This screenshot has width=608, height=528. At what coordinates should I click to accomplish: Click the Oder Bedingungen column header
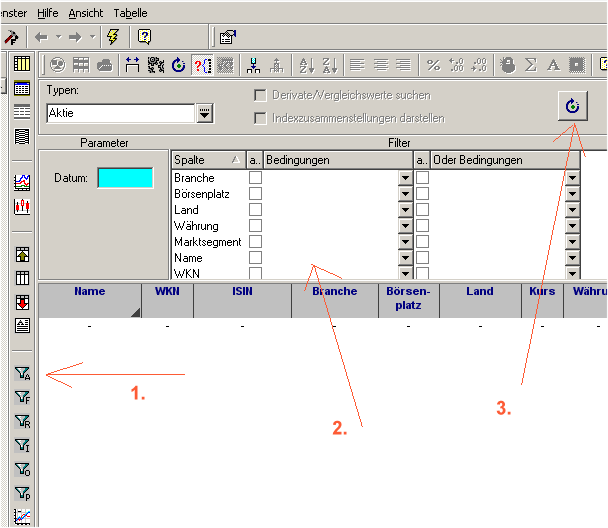[x=505, y=160]
